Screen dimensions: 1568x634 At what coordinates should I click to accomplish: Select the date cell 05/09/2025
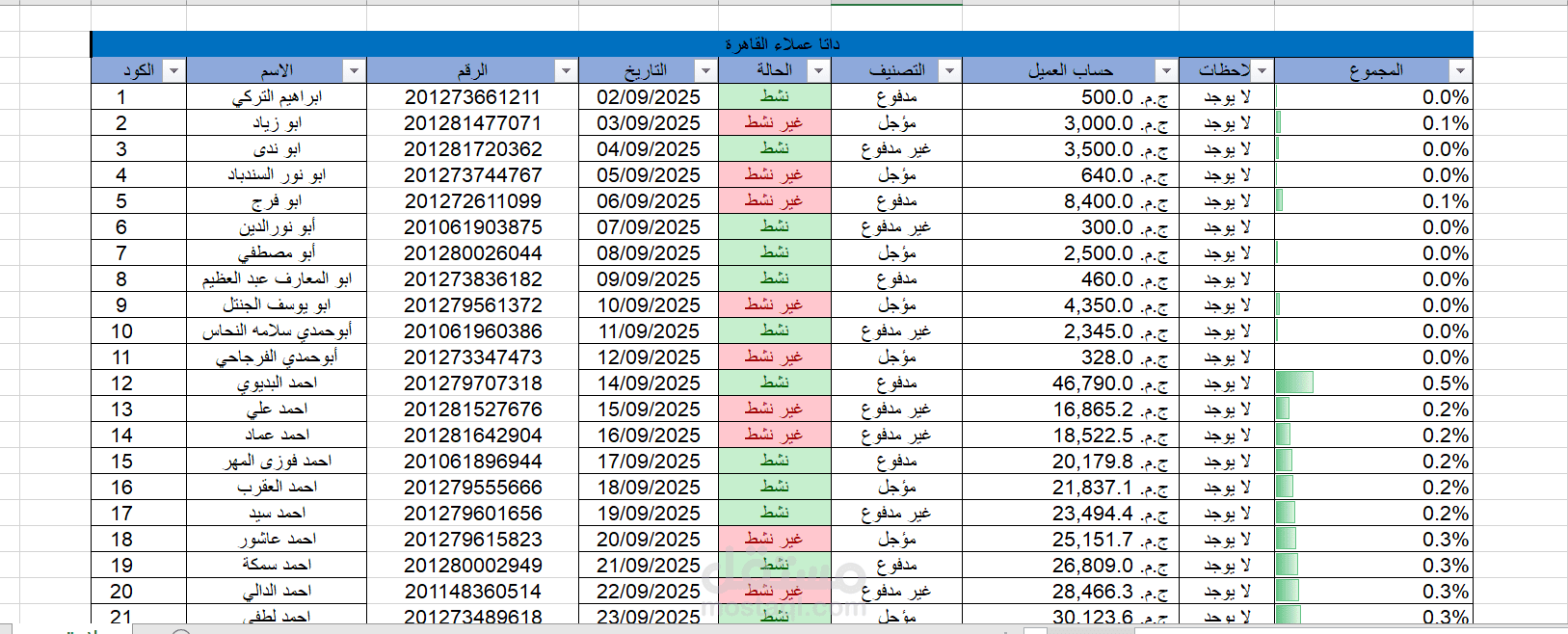coord(649,175)
